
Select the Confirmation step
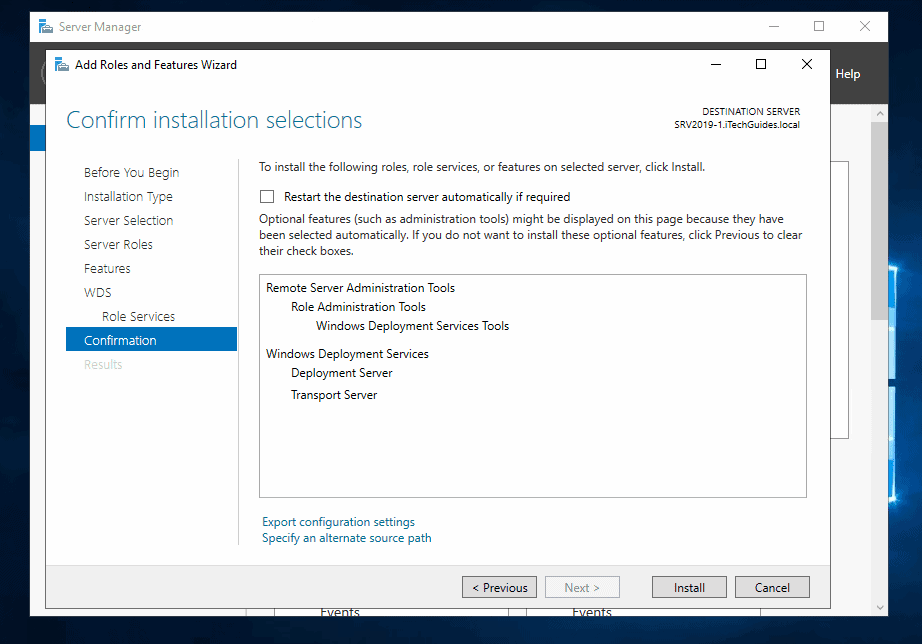tap(118, 339)
